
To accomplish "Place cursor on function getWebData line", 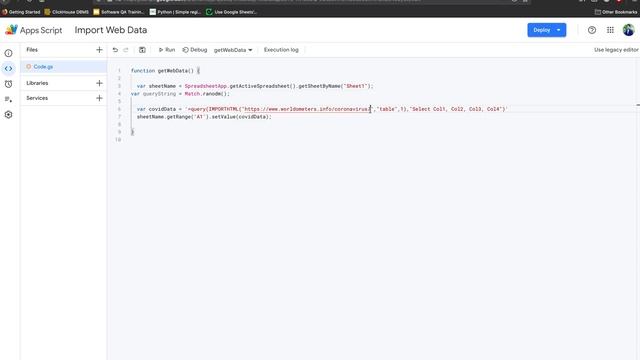I will pos(165,71).
